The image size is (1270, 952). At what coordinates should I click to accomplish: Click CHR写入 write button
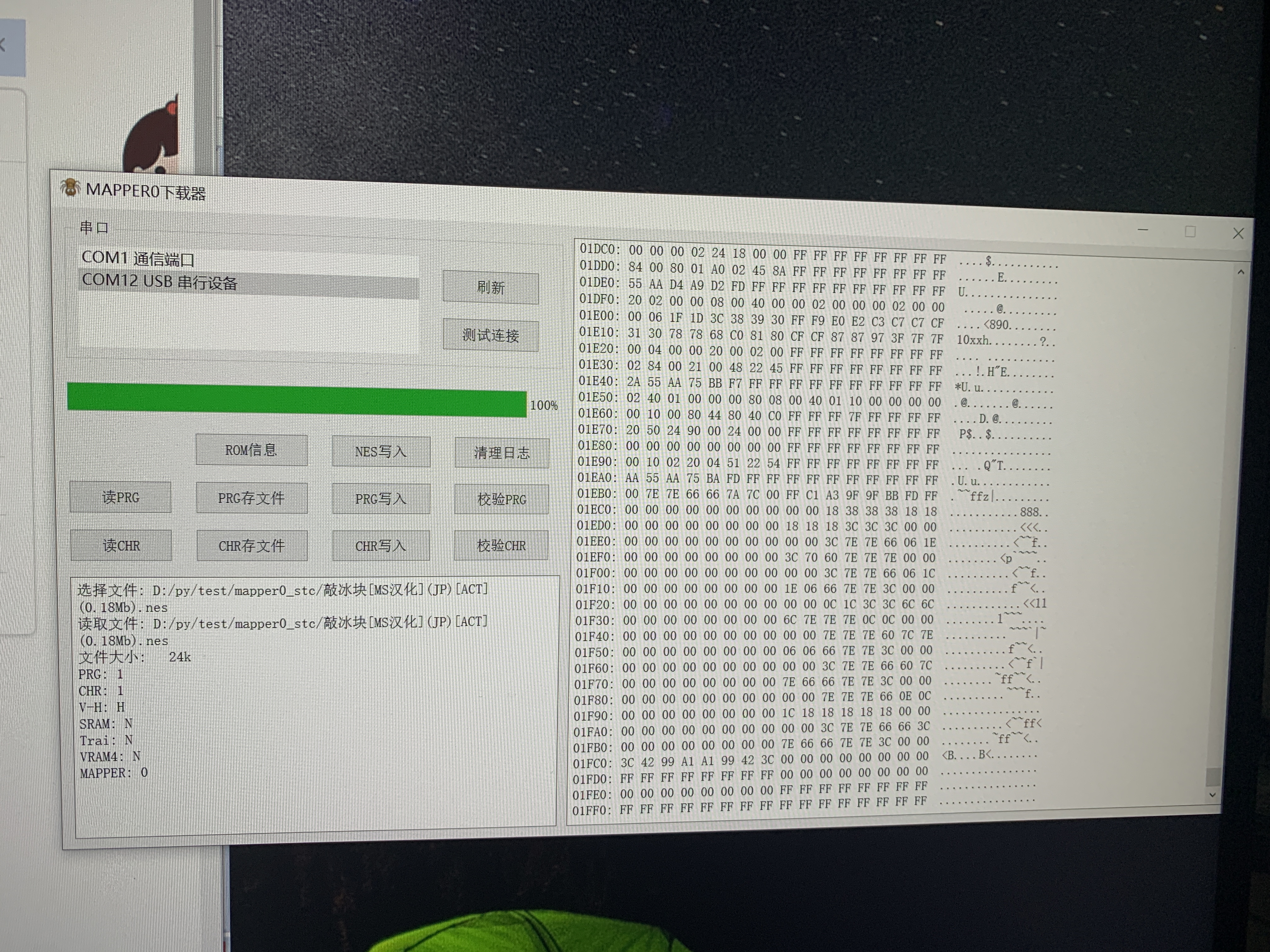point(381,546)
